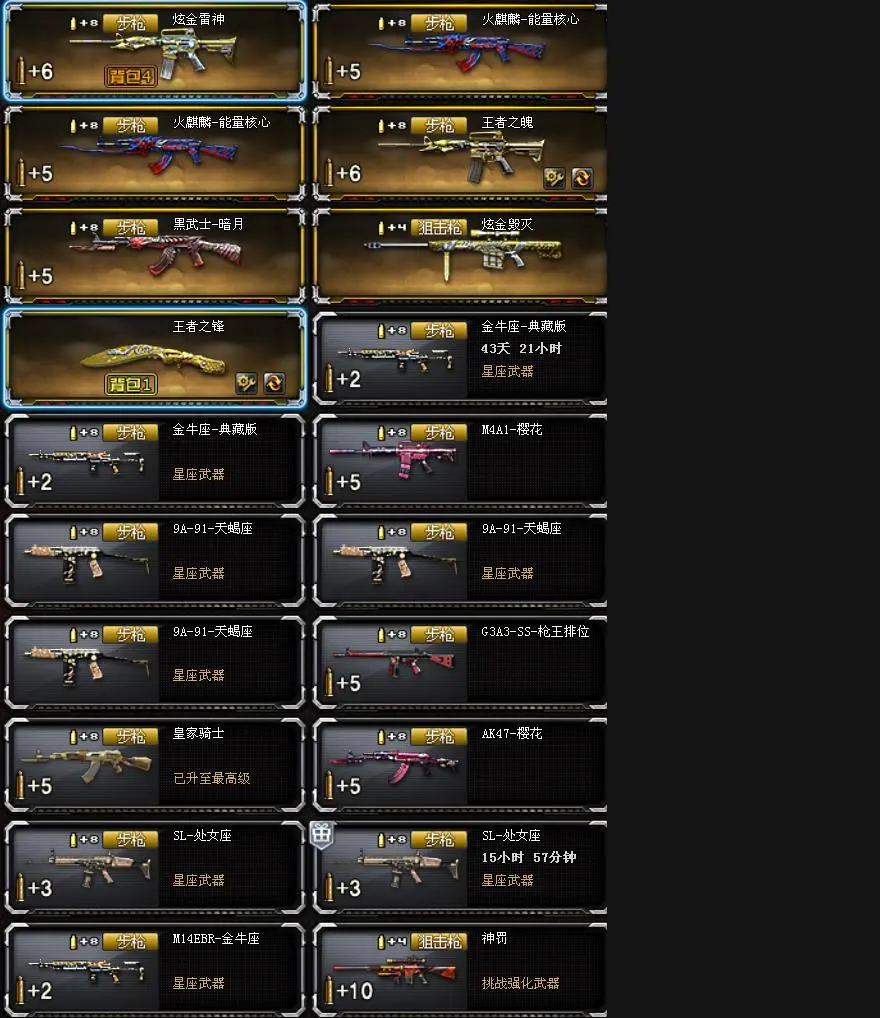
Task: Select the 皇家骑士 golden AK card
Action: coord(155,765)
